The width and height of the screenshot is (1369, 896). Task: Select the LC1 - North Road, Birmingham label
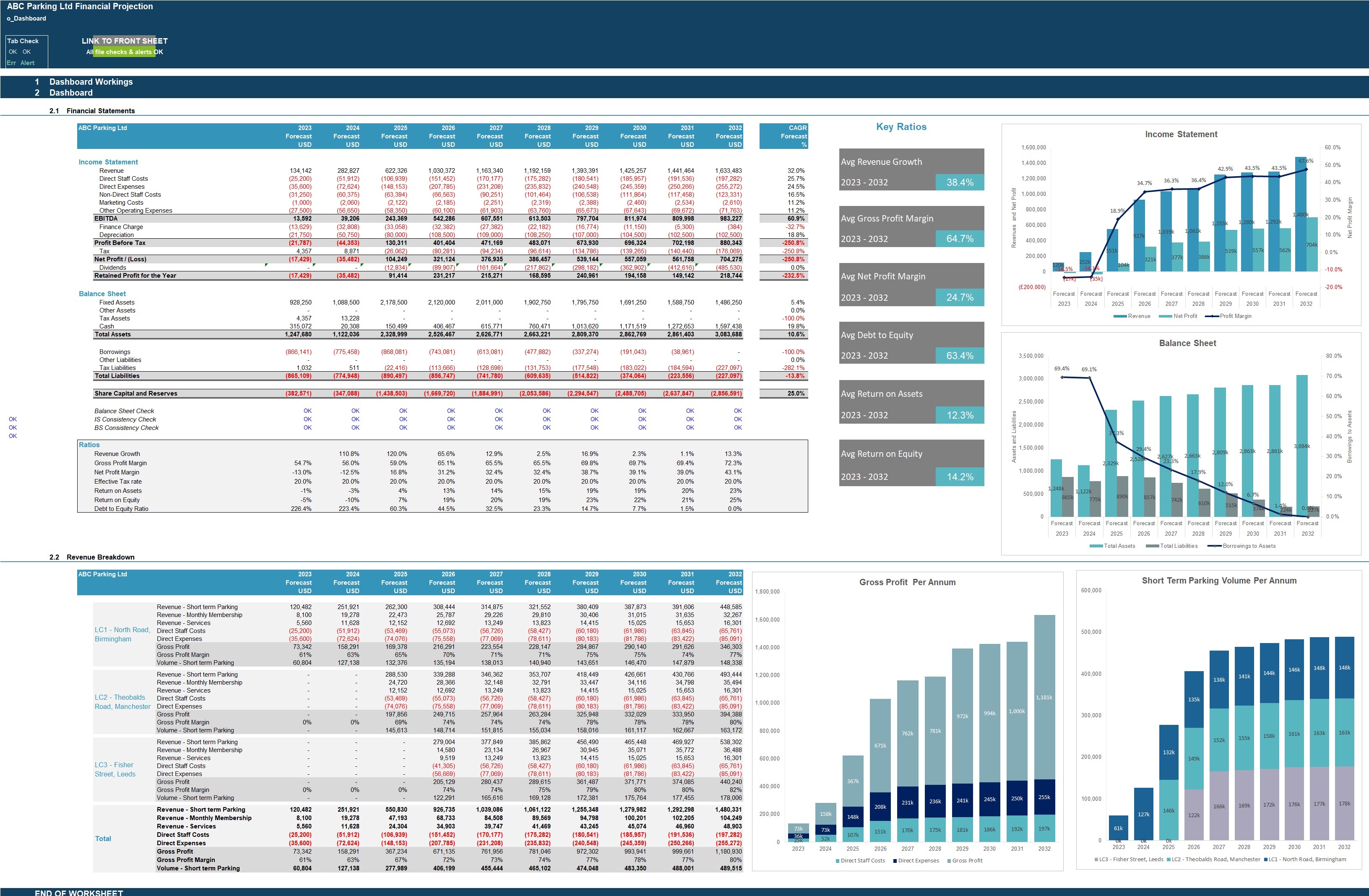(122, 634)
